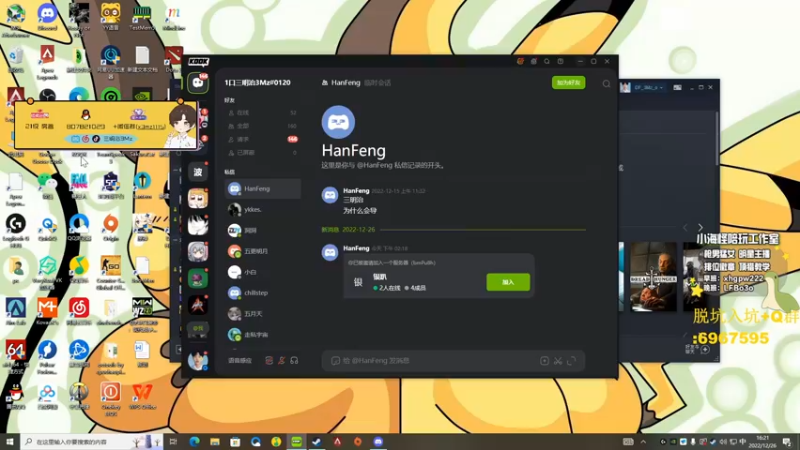Open Microsoft Edge from taskbar
The image size is (800, 450).
click(194, 442)
